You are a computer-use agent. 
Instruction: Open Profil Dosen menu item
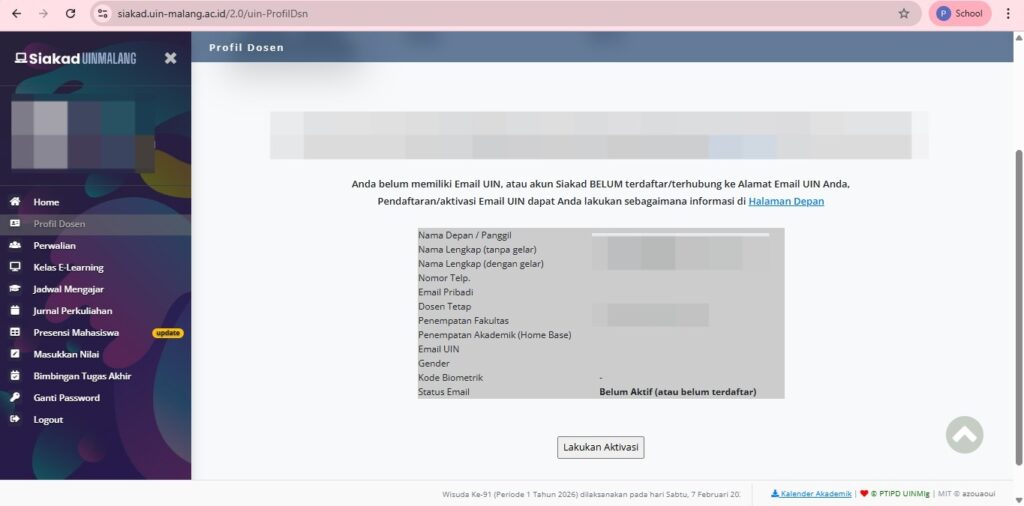59,224
